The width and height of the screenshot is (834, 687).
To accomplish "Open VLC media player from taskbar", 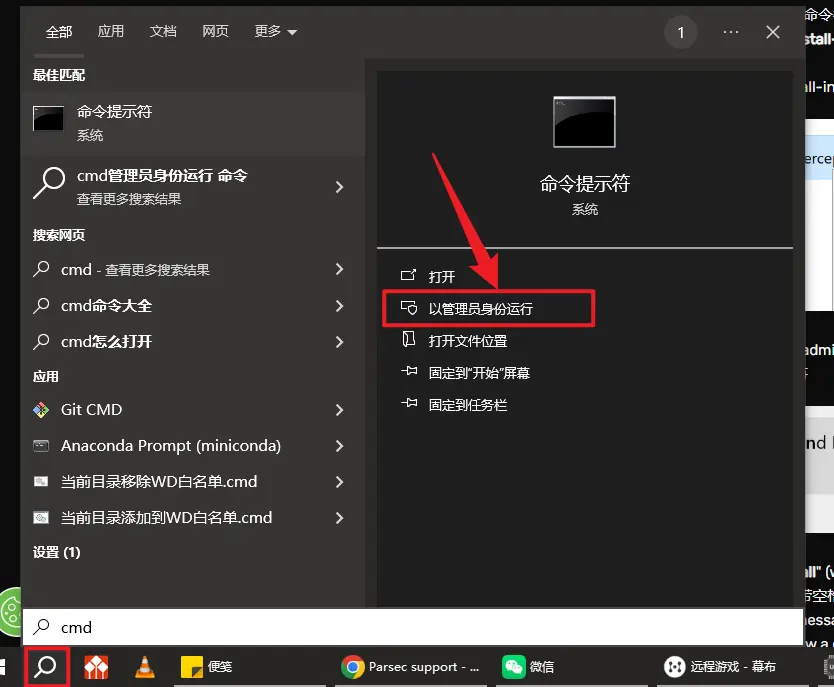I will pyautogui.click(x=145, y=667).
